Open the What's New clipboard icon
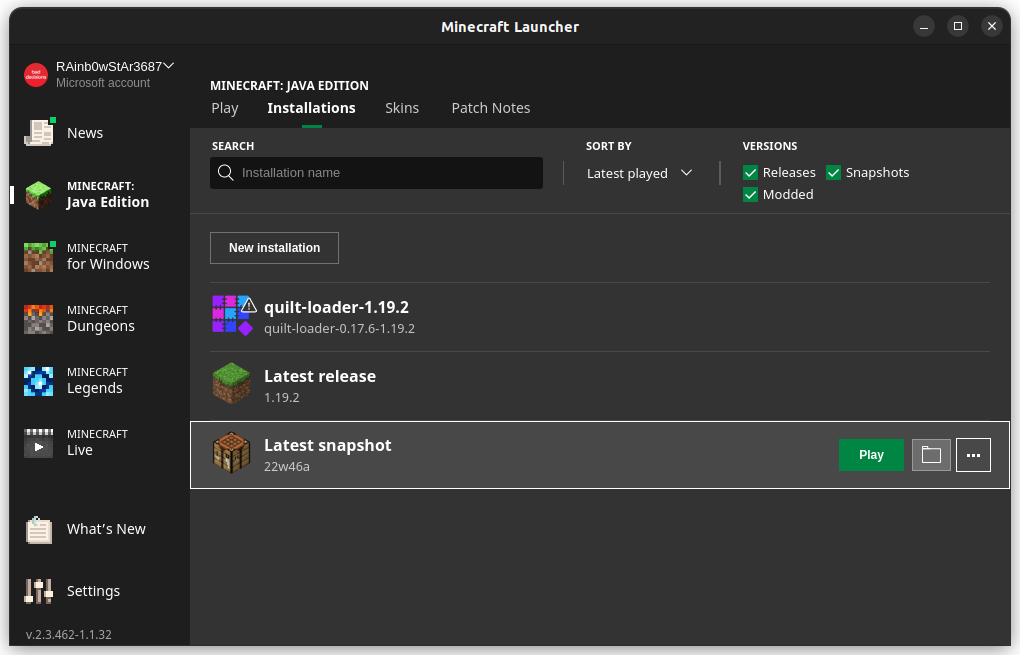 click(x=39, y=529)
